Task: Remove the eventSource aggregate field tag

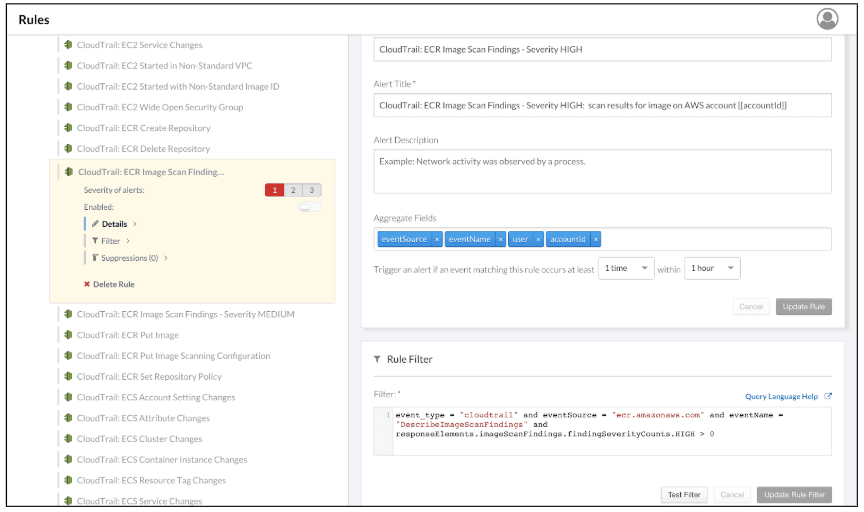Action: pos(437,239)
